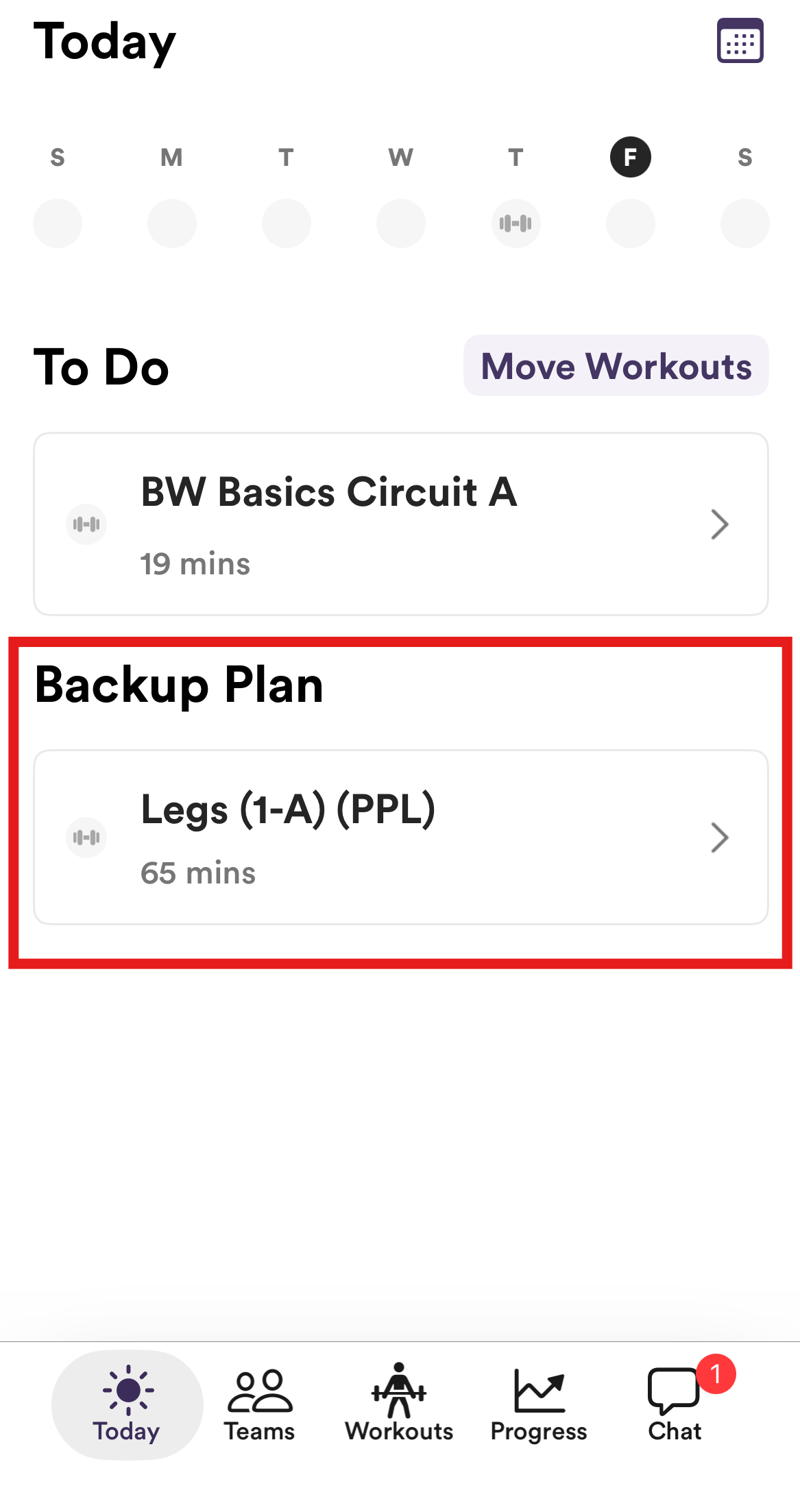Expand Legs (1-A) (PPL) chevron
800x1512 pixels.
point(719,837)
